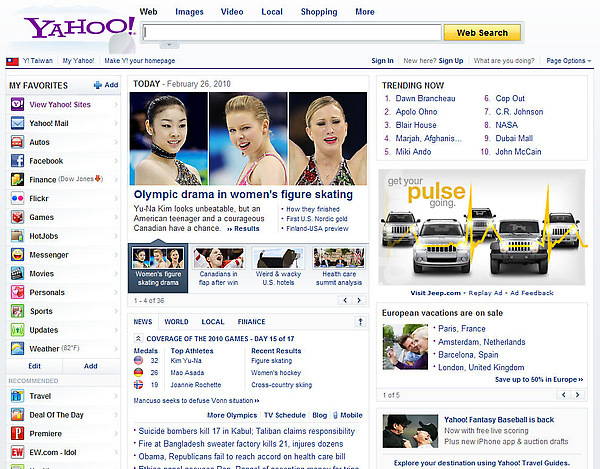Open the Mobile phone icon link
Image resolution: width=600 pixels, height=469 pixels.
click(x=335, y=415)
